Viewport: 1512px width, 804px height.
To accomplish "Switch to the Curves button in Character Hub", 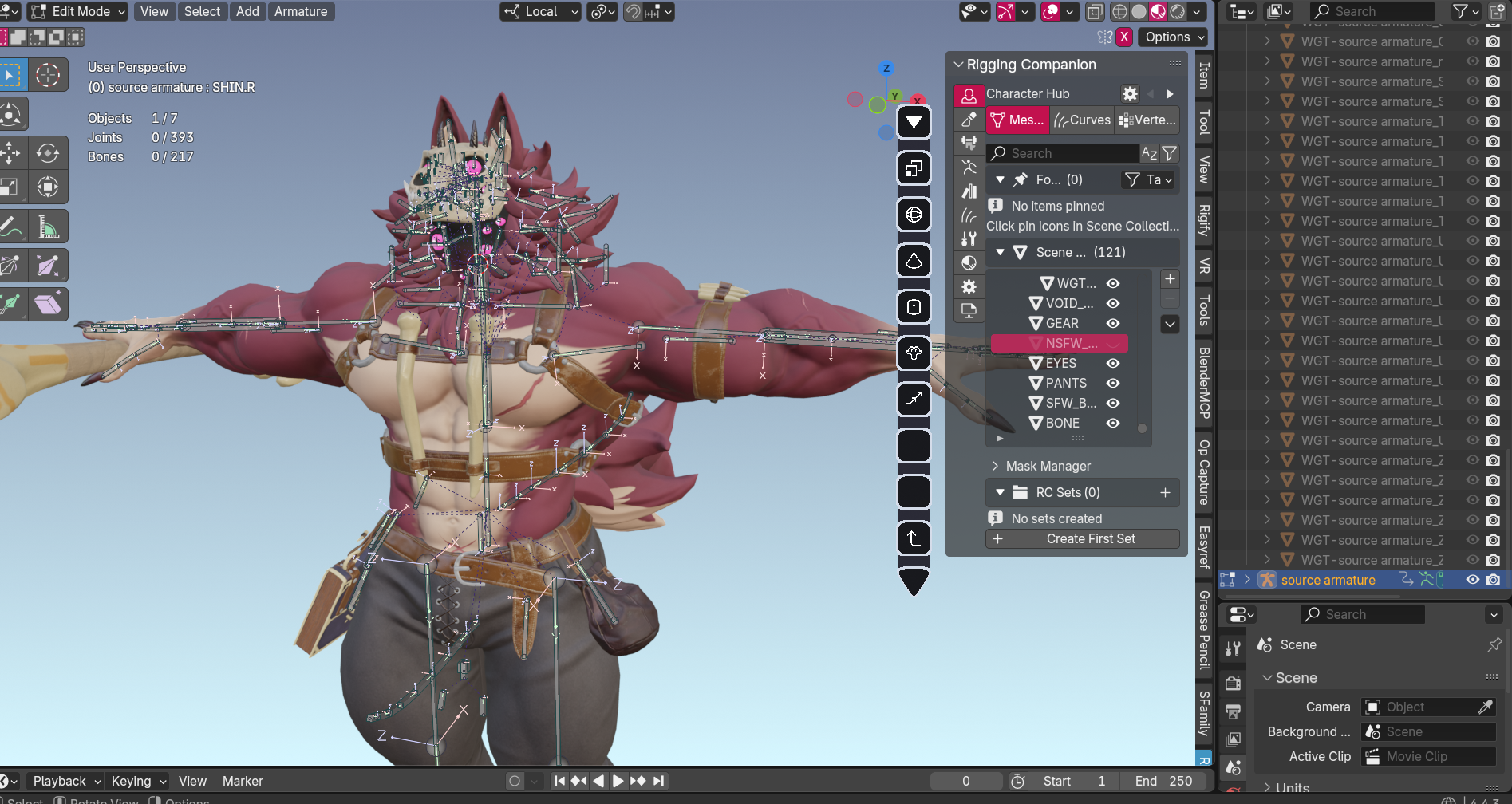I will click(x=1082, y=120).
